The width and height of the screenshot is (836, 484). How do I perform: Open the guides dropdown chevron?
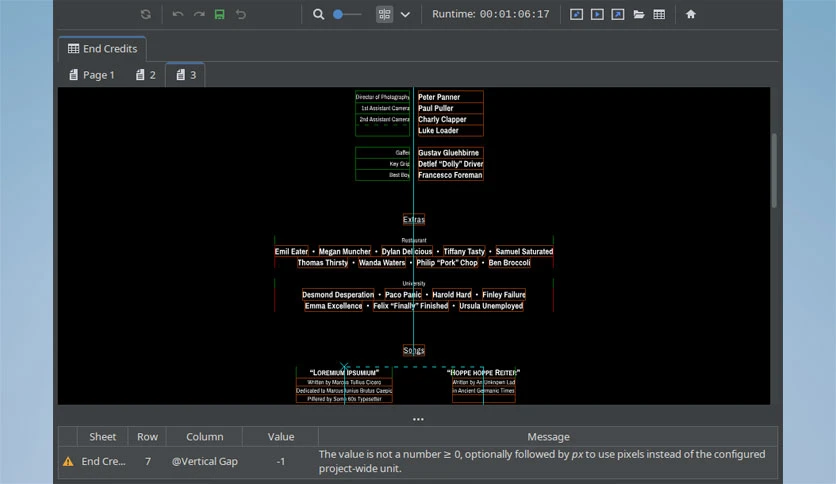pos(405,14)
